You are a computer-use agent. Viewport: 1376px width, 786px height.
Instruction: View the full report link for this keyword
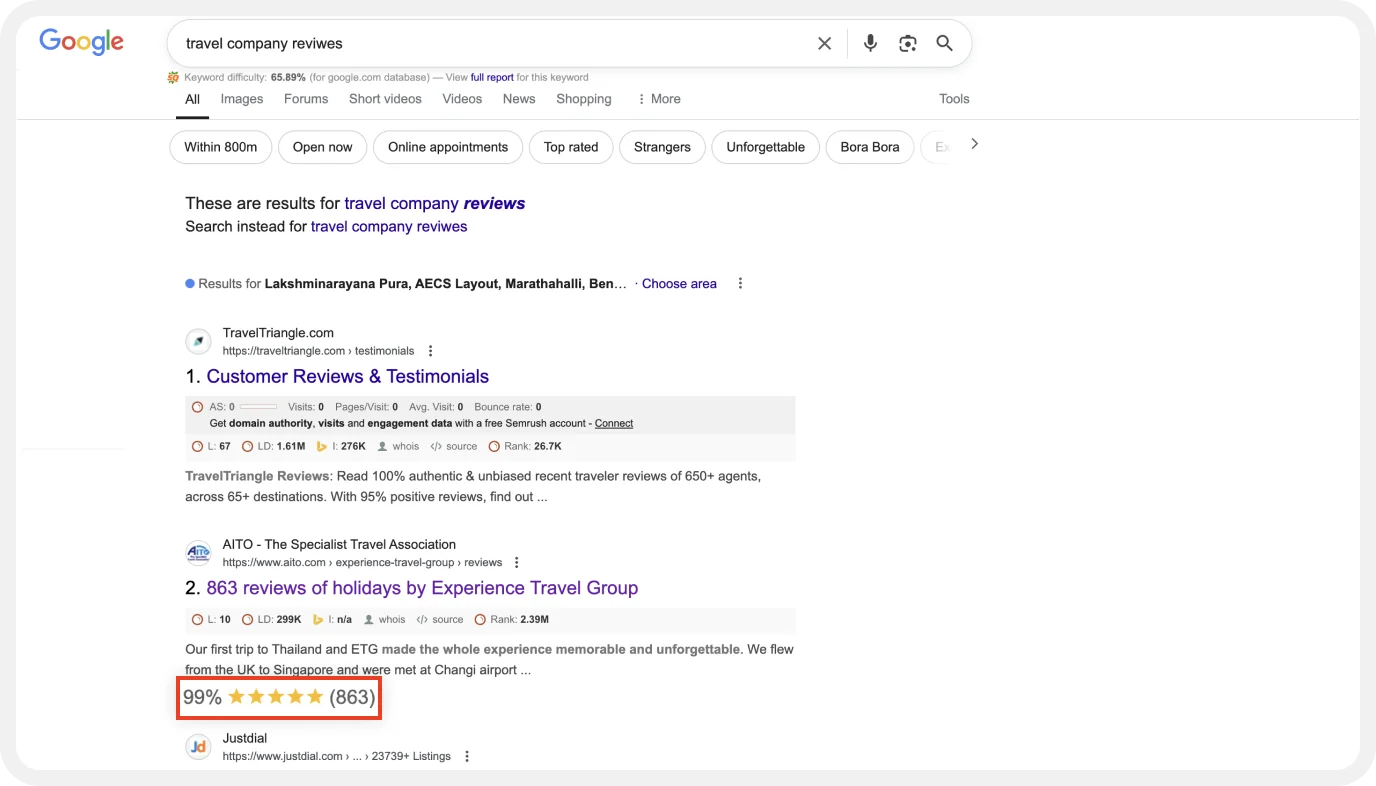492,77
